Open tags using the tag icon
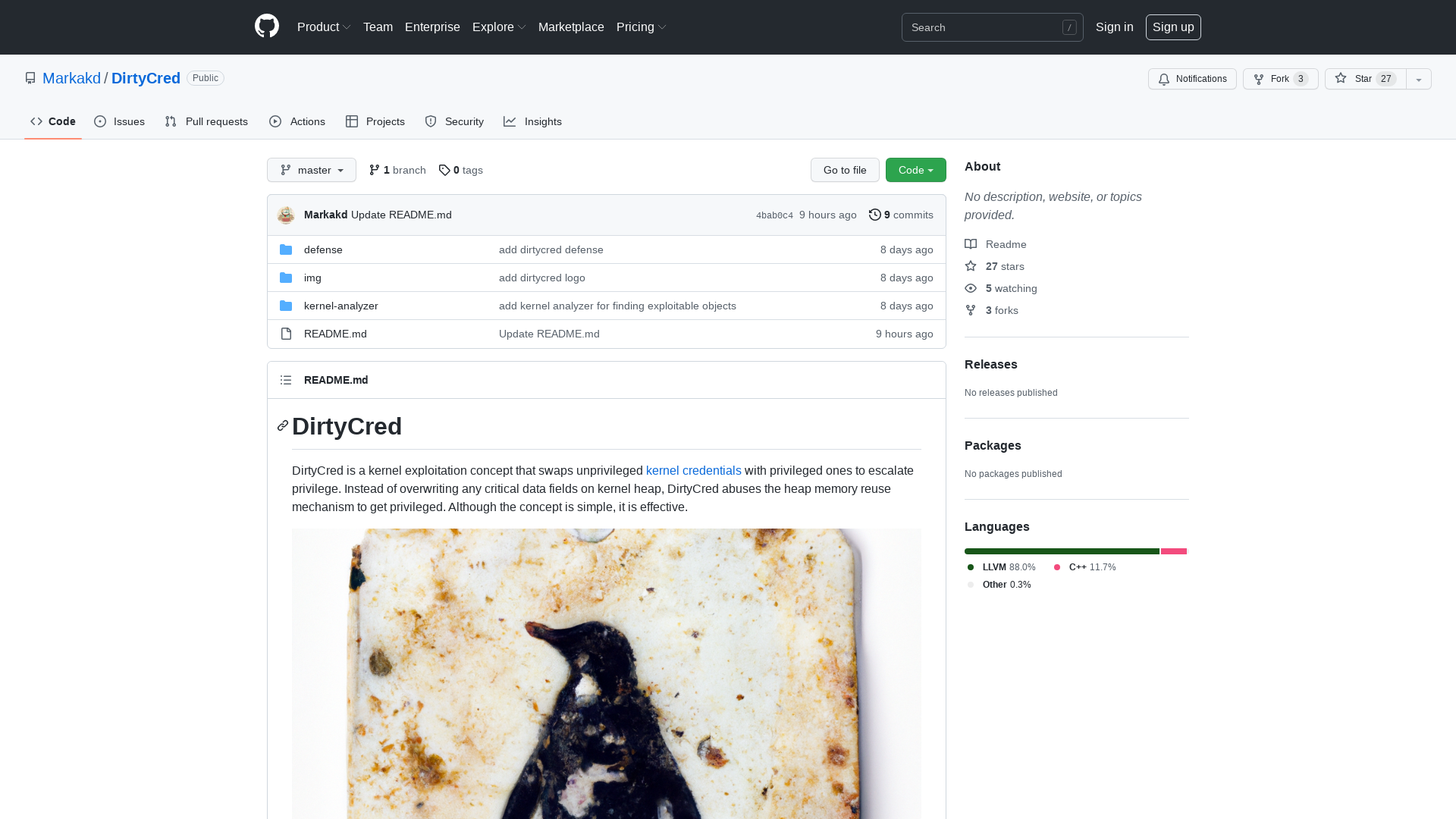 coord(445,170)
